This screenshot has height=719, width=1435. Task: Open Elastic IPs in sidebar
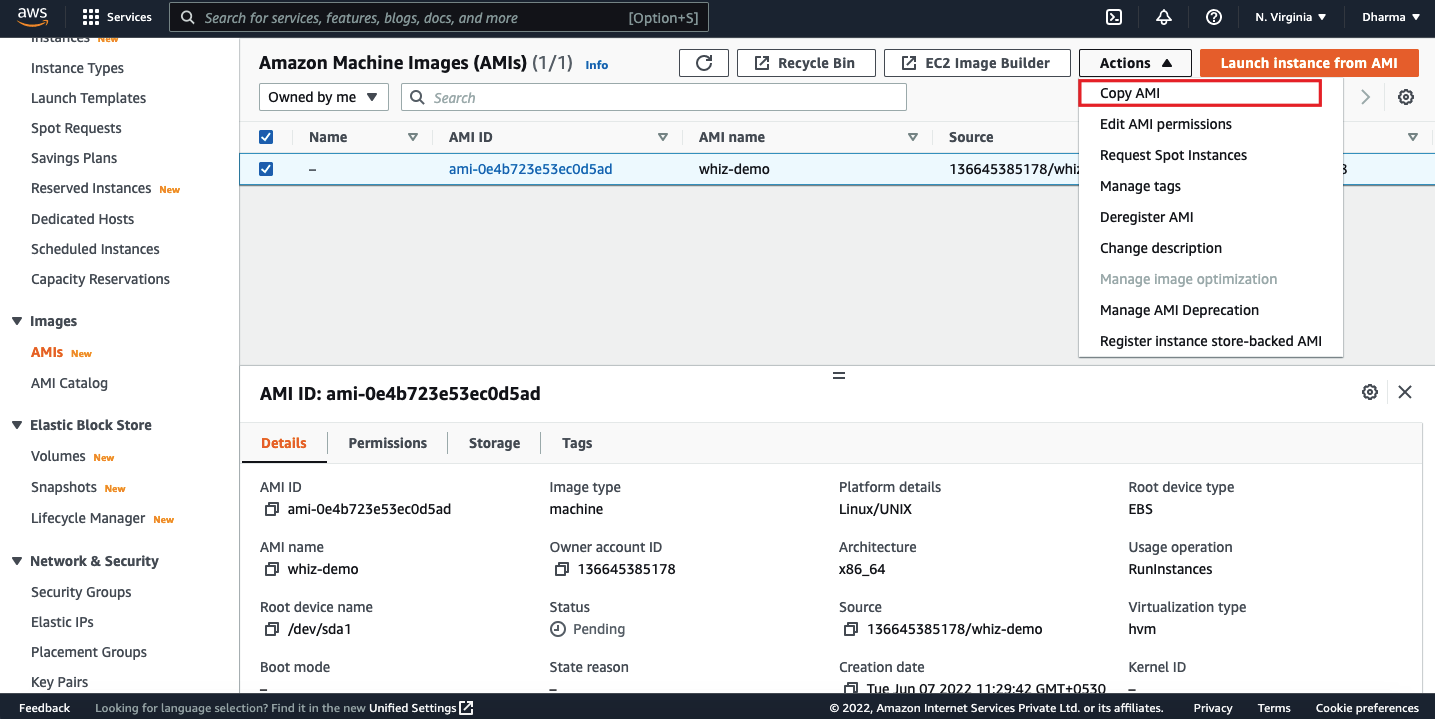(x=62, y=622)
